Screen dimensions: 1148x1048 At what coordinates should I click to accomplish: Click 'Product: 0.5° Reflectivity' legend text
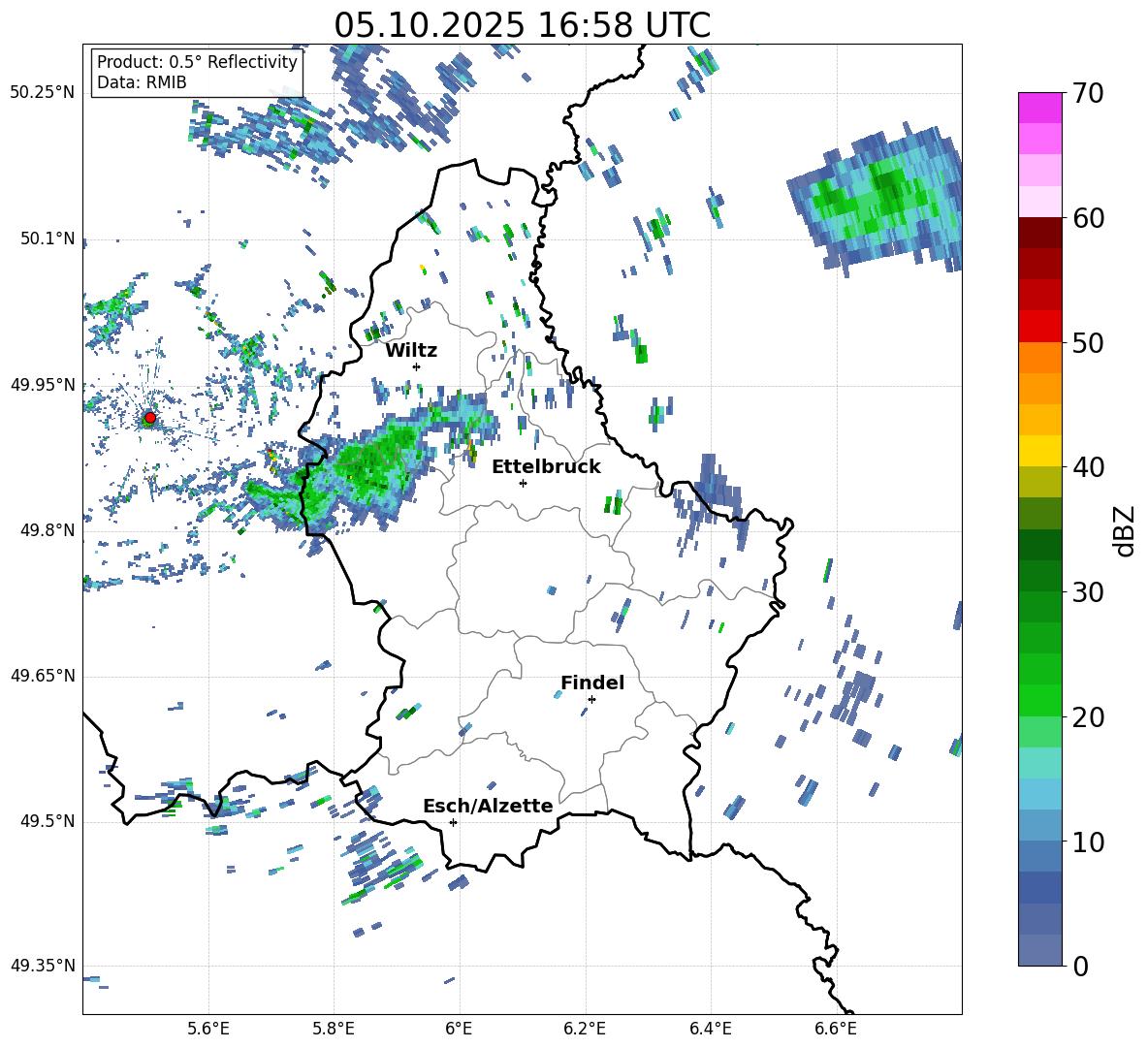pyautogui.click(x=197, y=61)
